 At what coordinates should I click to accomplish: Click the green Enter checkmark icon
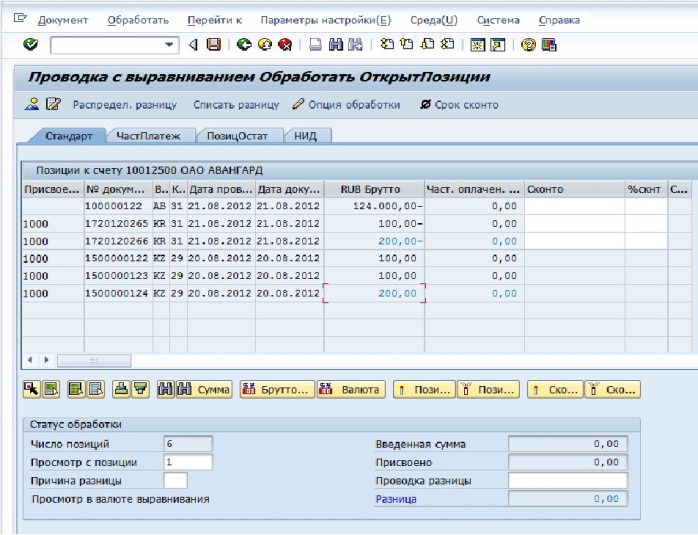[x=30, y=44]
